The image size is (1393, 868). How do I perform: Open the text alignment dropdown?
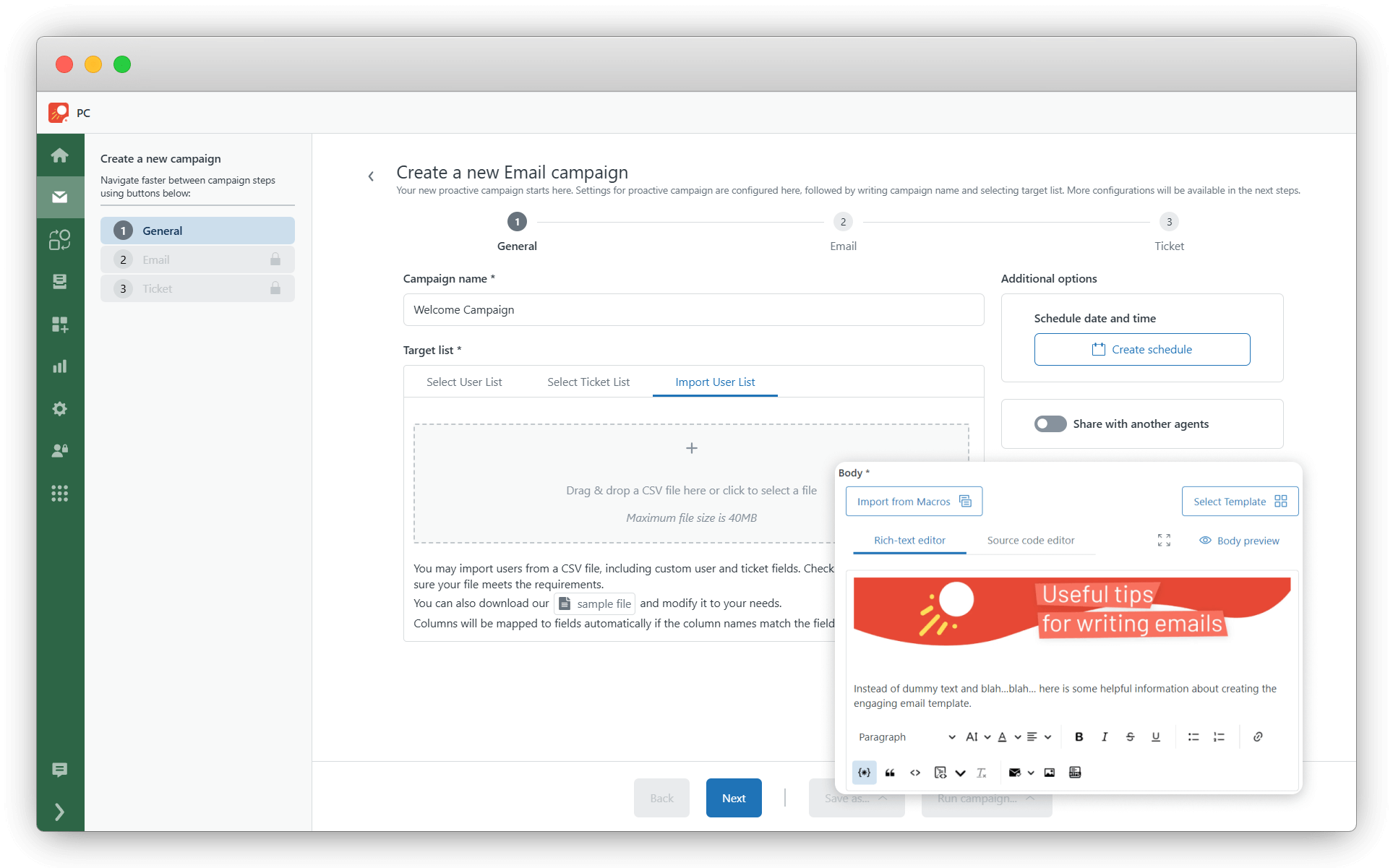[1040, 737]
